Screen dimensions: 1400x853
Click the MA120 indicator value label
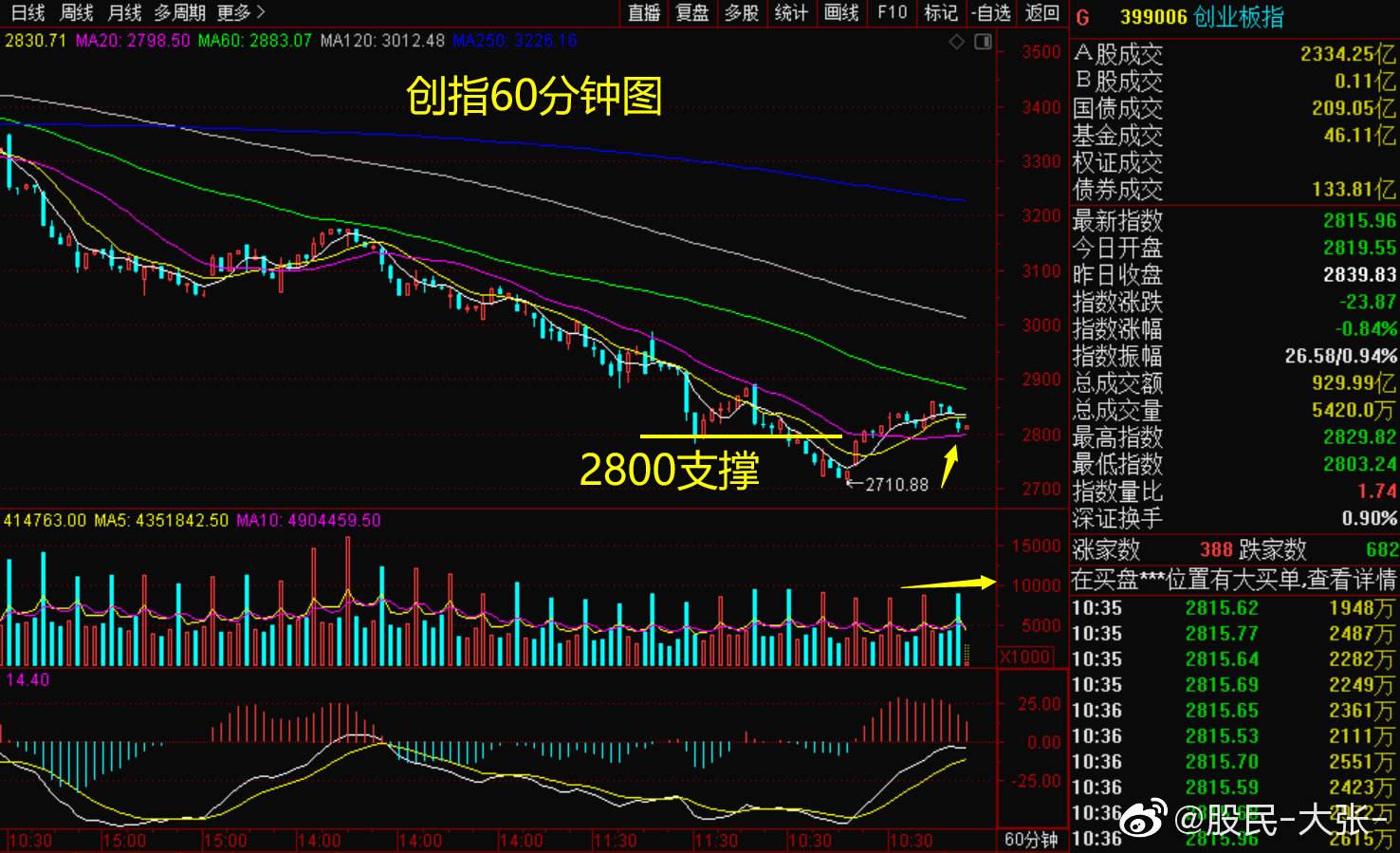point(382,41)
